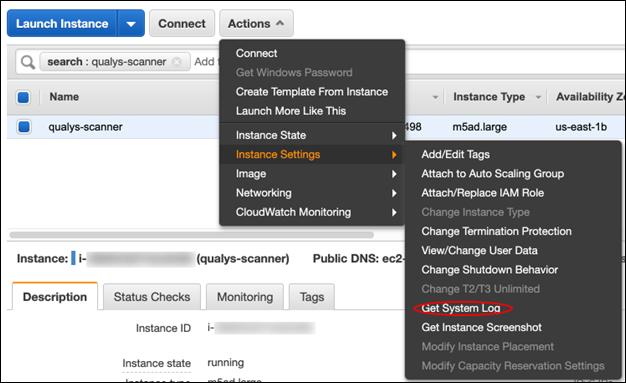Open Launch Instance dropdown arrow
Screen dimensions: 626x383
[x=131, y=24]
